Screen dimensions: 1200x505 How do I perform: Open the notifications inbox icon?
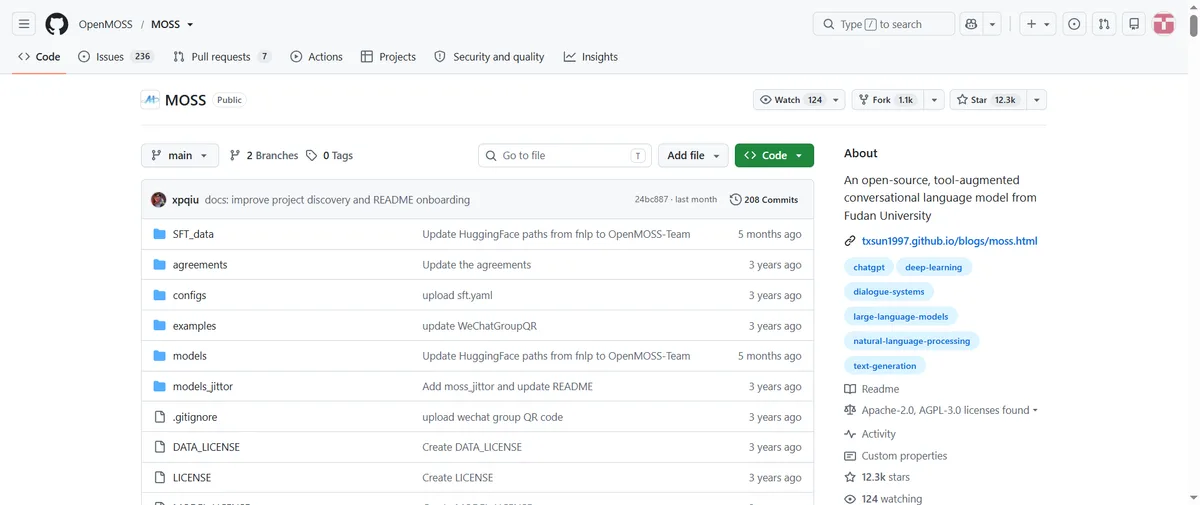(1134, 24)
